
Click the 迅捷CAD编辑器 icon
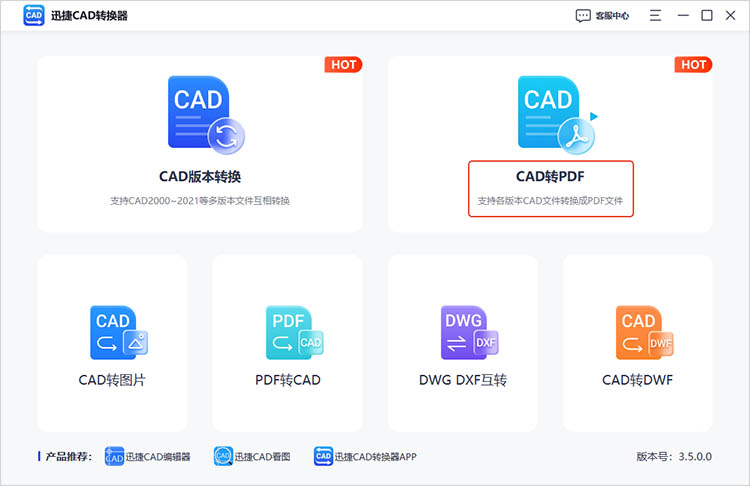(114, 456)
